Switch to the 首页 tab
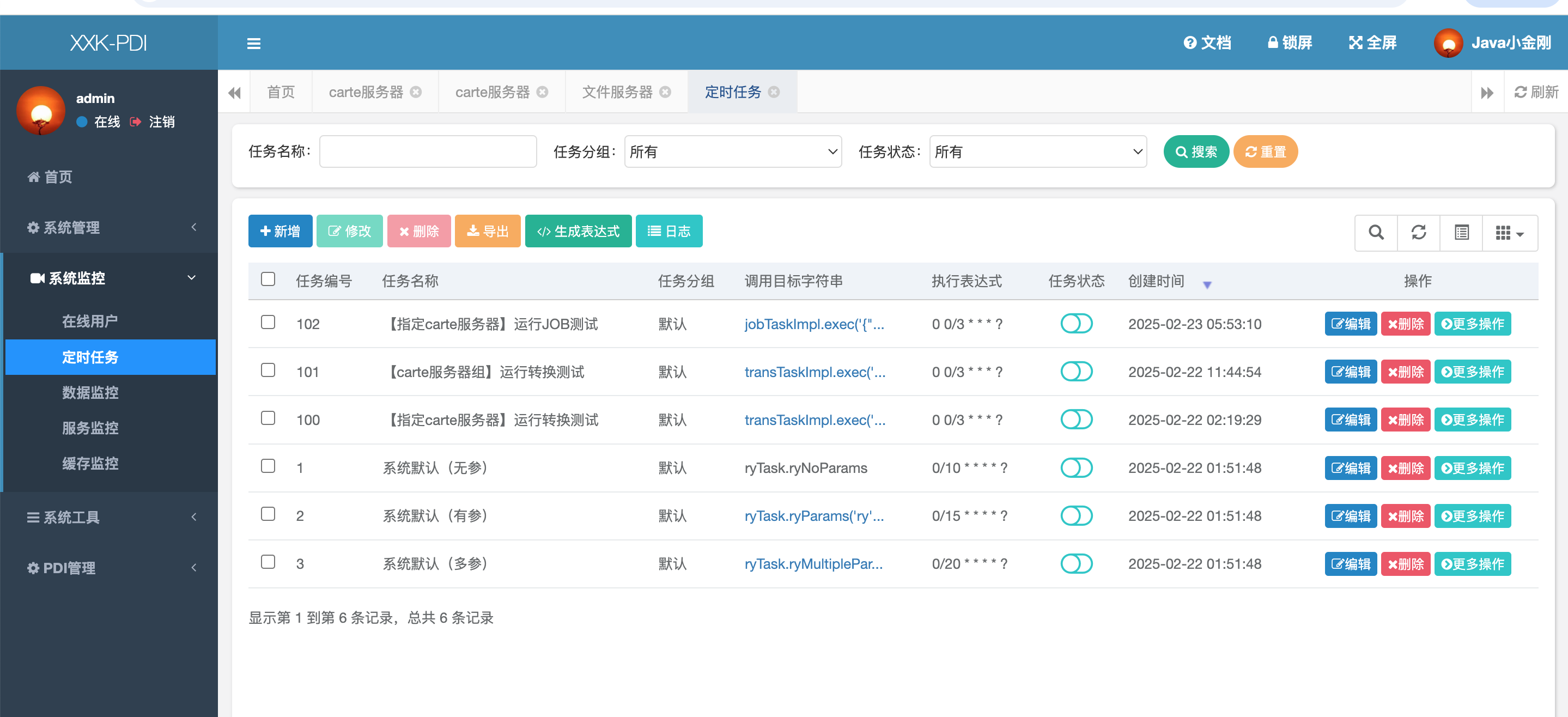This screenshot has height=717, width=1568. pos(281,92)
